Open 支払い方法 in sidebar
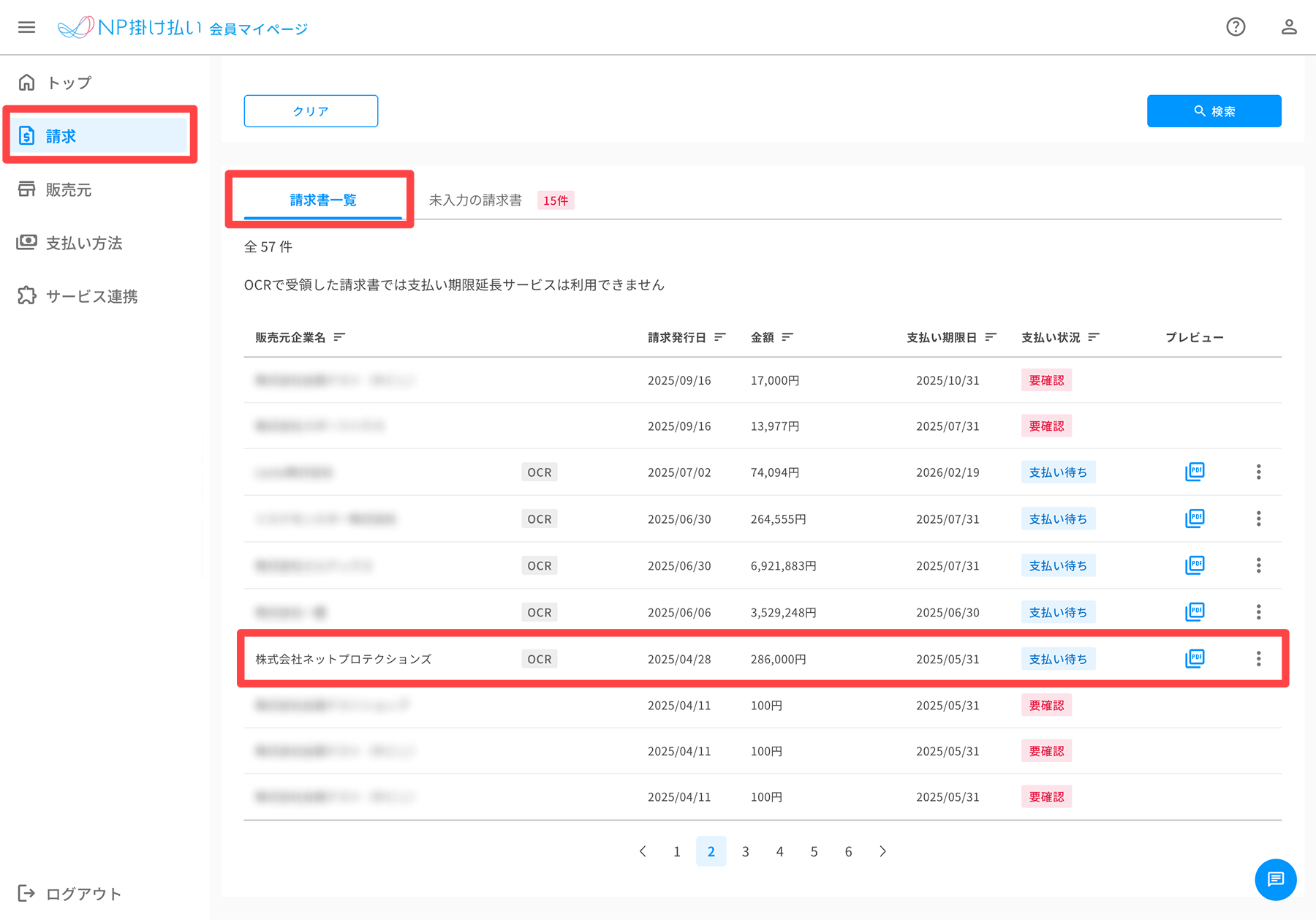 coord(83,244)
